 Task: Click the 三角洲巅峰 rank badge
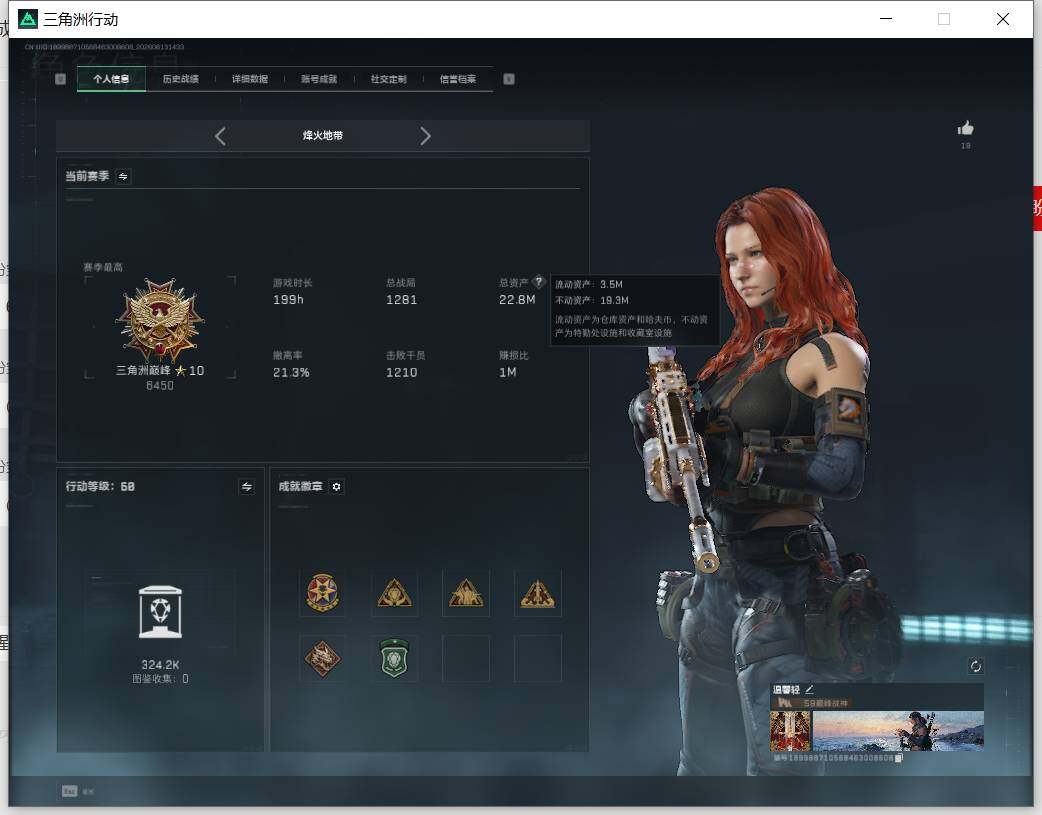159,319
